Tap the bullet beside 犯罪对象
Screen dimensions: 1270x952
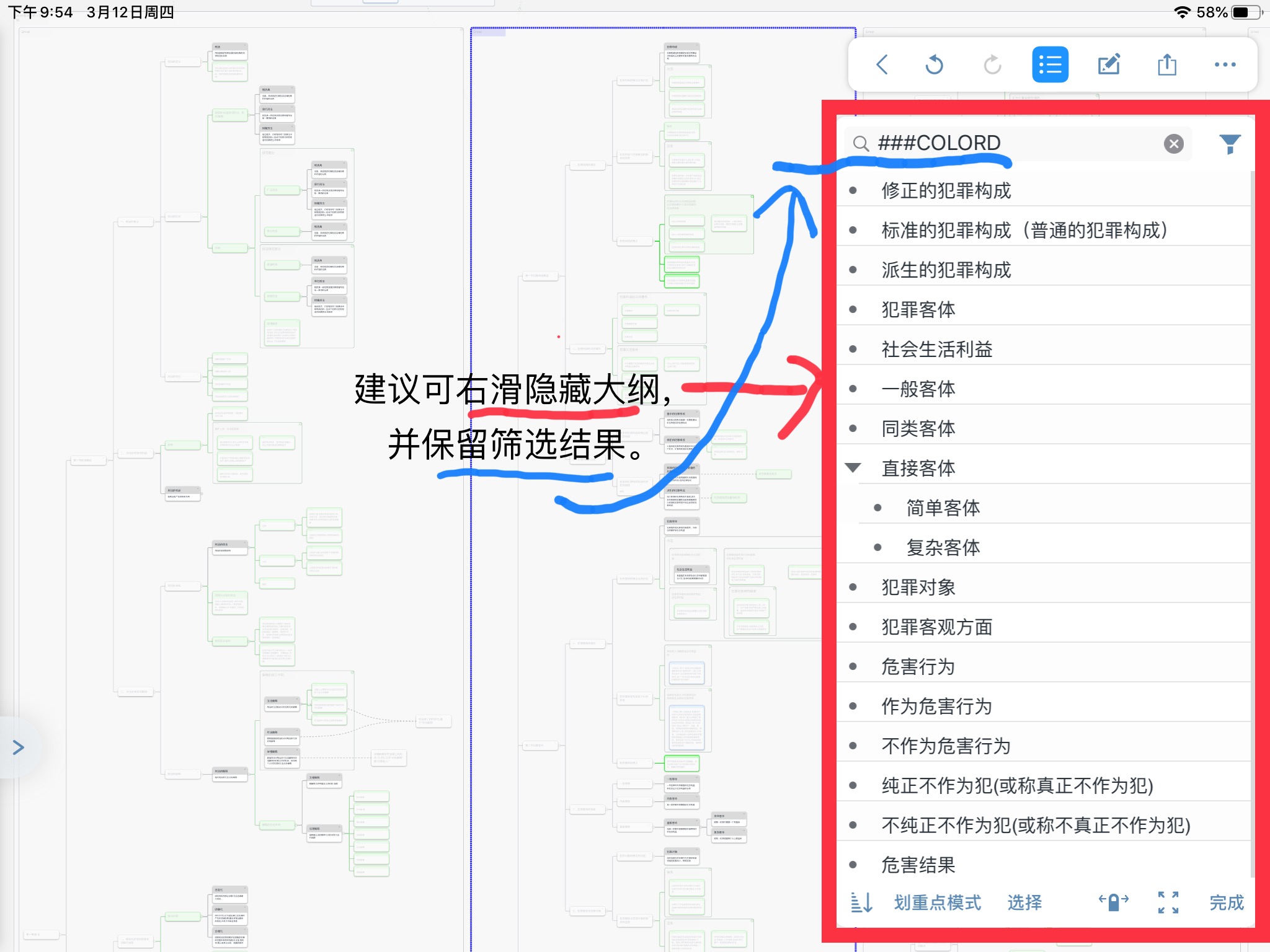coord(853,587)
